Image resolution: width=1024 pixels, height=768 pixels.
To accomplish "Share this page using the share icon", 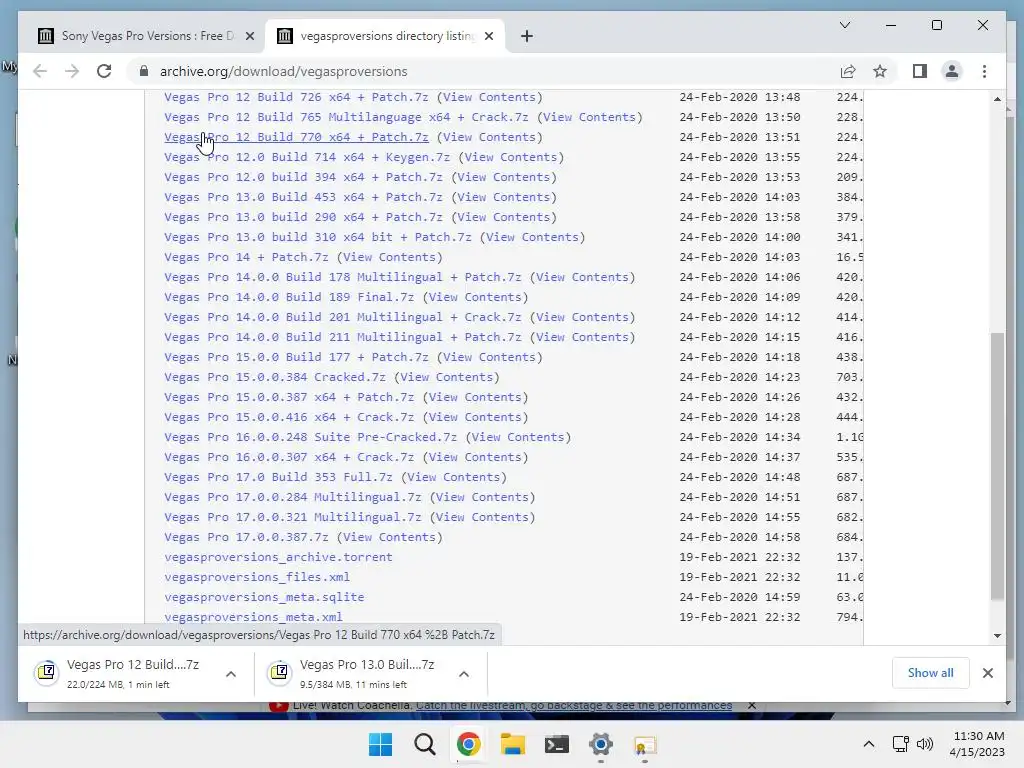I will (848, 71).
